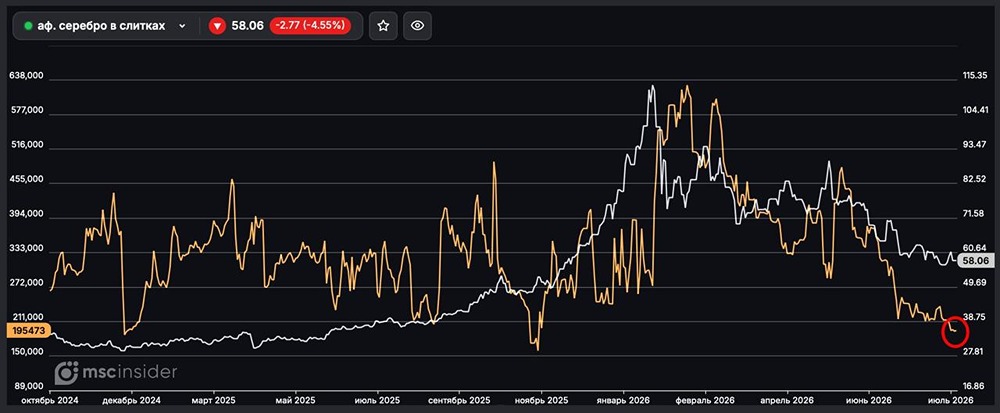Click the chevron next to серебро в слитках
Screen dimensions: 1000x413
click(182, 26)
